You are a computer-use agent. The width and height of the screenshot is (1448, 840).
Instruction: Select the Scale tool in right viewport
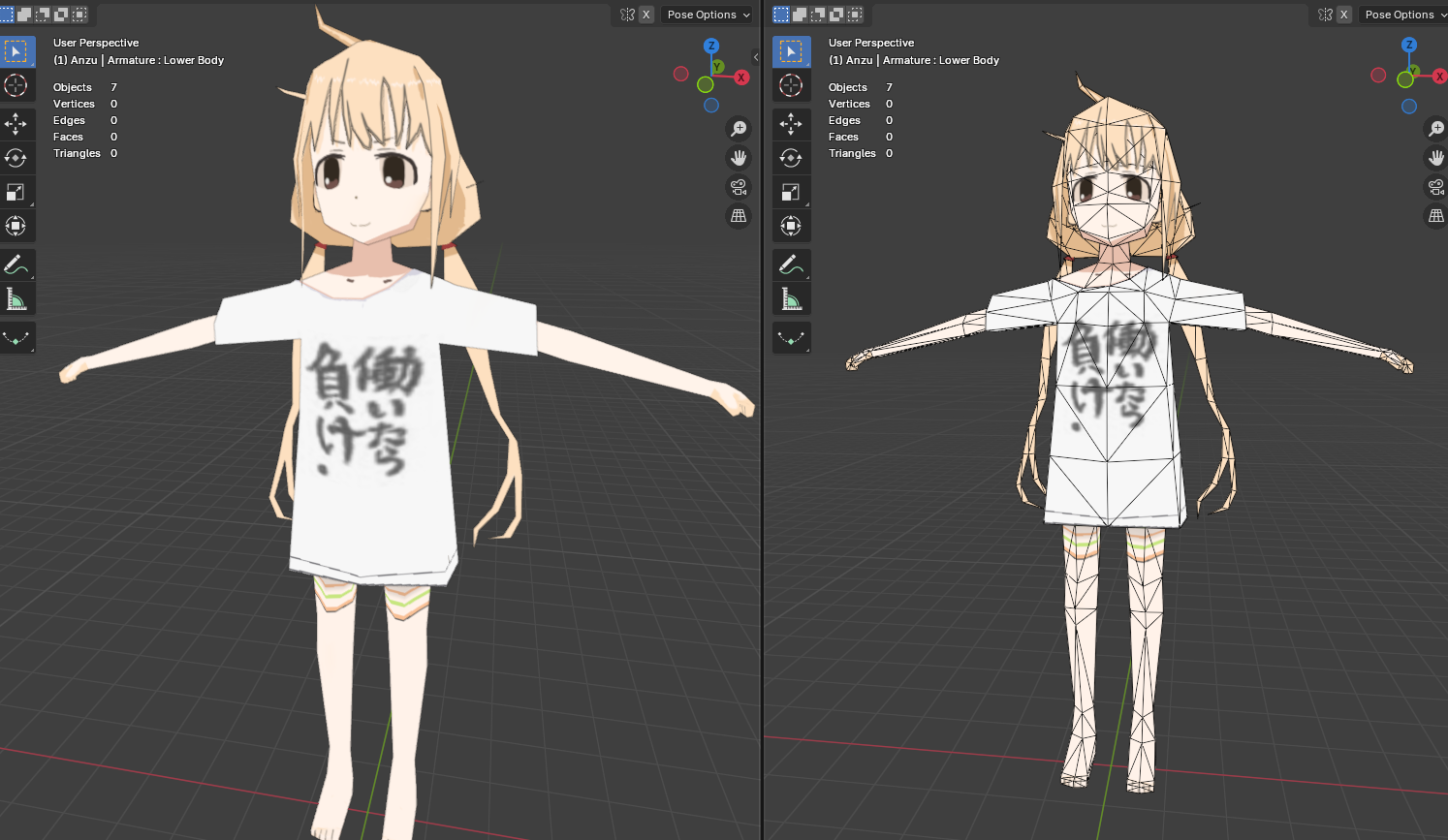[791, 192]
